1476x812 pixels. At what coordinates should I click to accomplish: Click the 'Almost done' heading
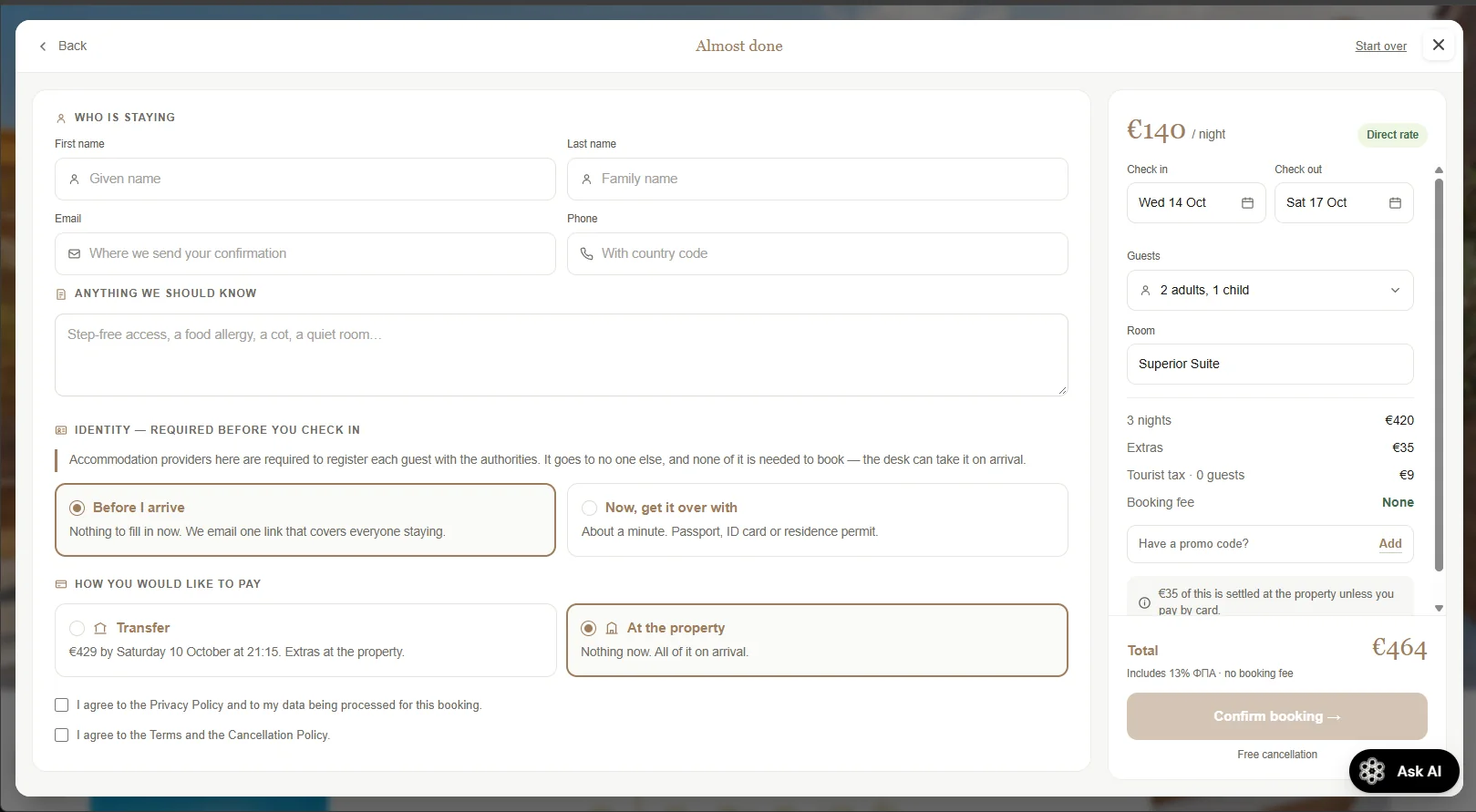click(739, 46)
